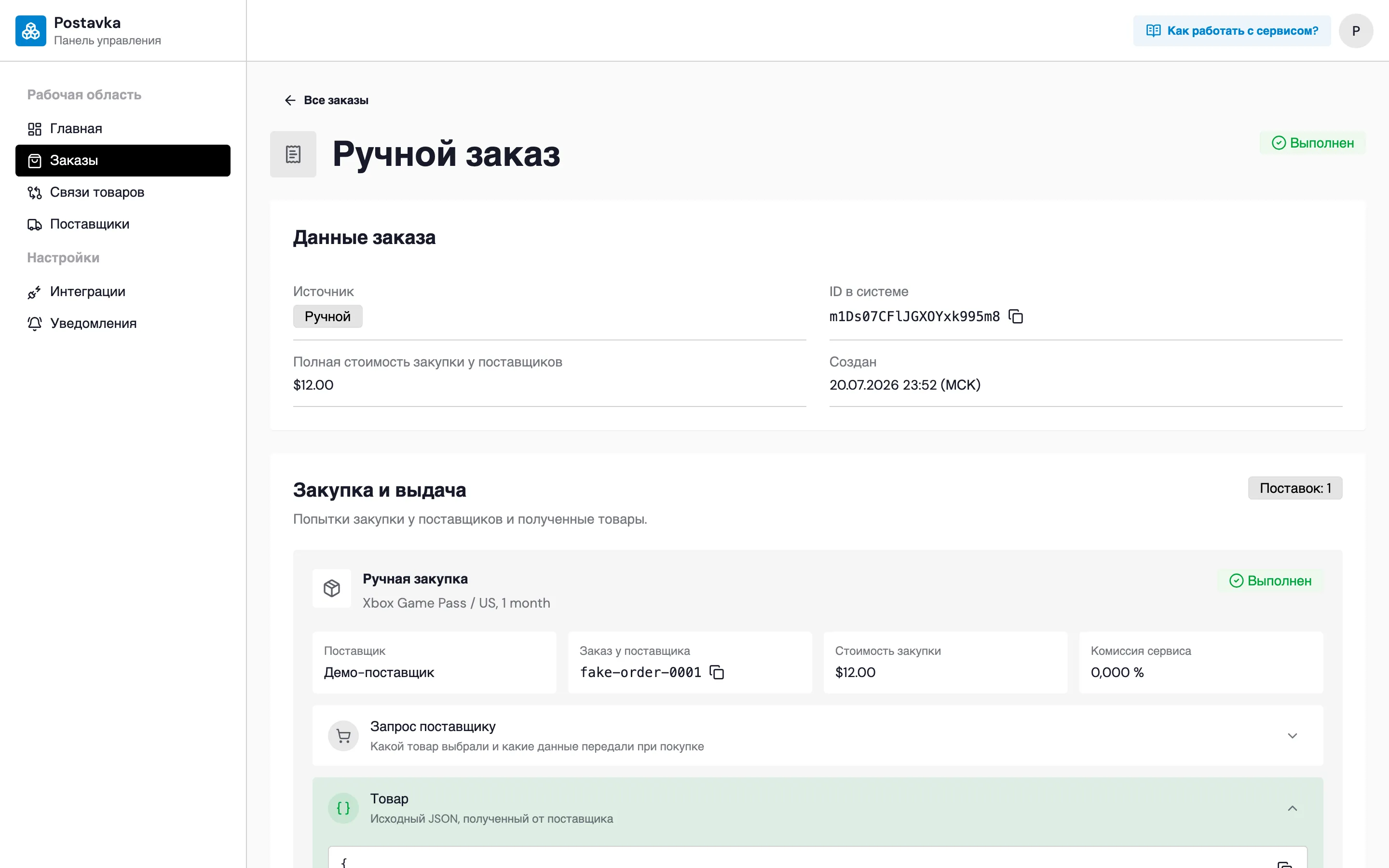Viewport: 1389px width, 868px height.
Task: Click the Главная dashboard grid icon
Action: [34, 129]
